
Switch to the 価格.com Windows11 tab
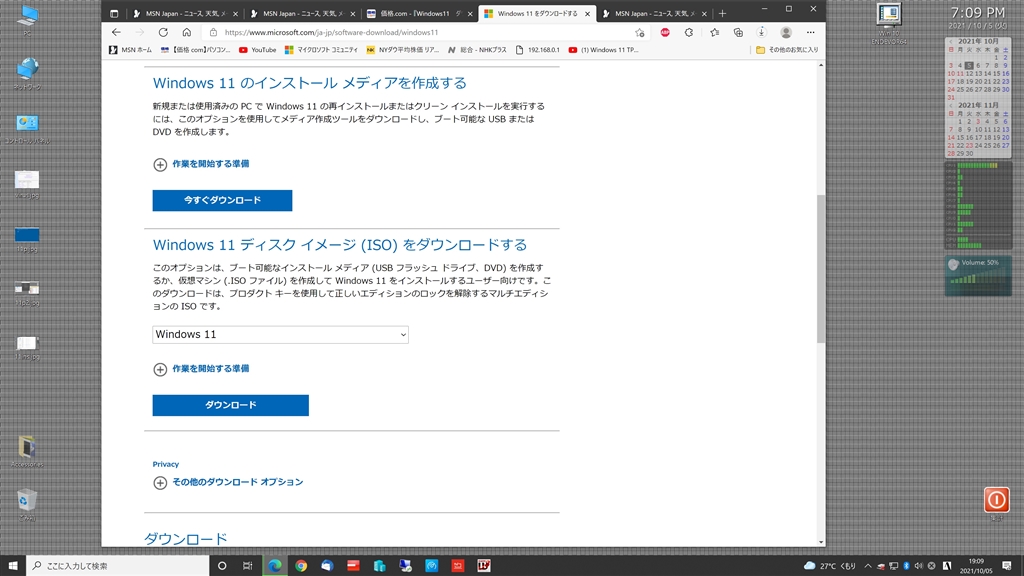pyautogui.click(x=420, y=13)
